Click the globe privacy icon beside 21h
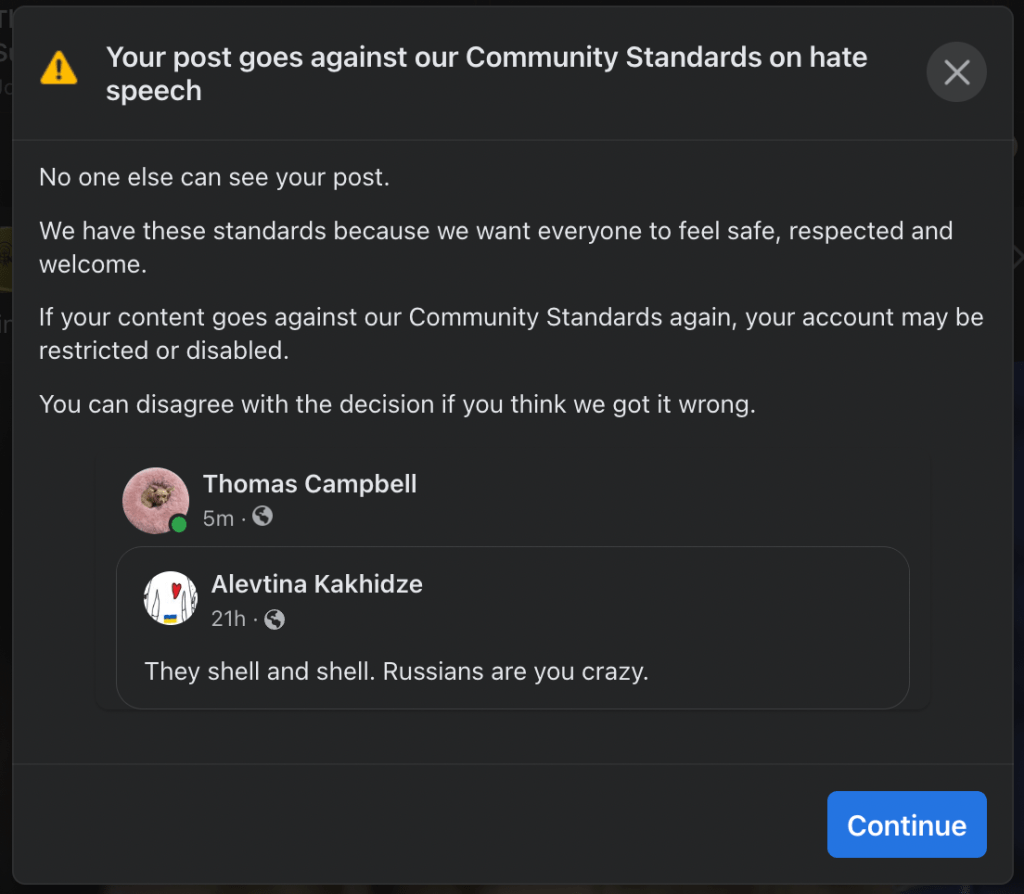The image size is (1024, 894). coord(274,619)
